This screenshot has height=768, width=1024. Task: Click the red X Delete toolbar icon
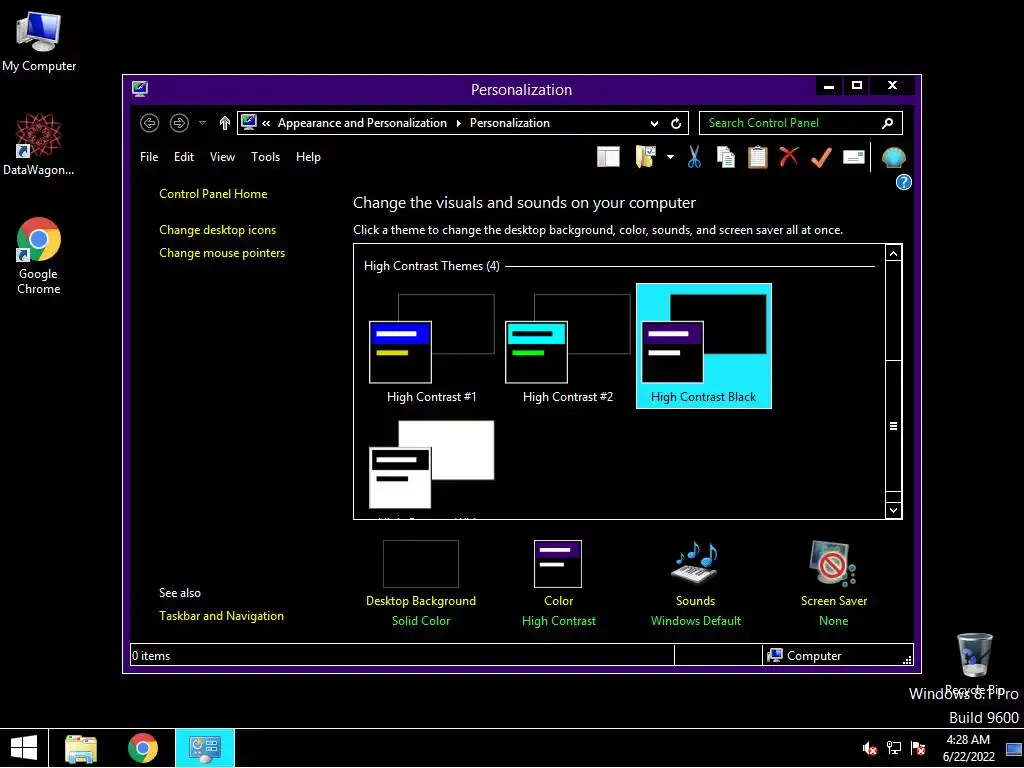[x=789, y=157]
